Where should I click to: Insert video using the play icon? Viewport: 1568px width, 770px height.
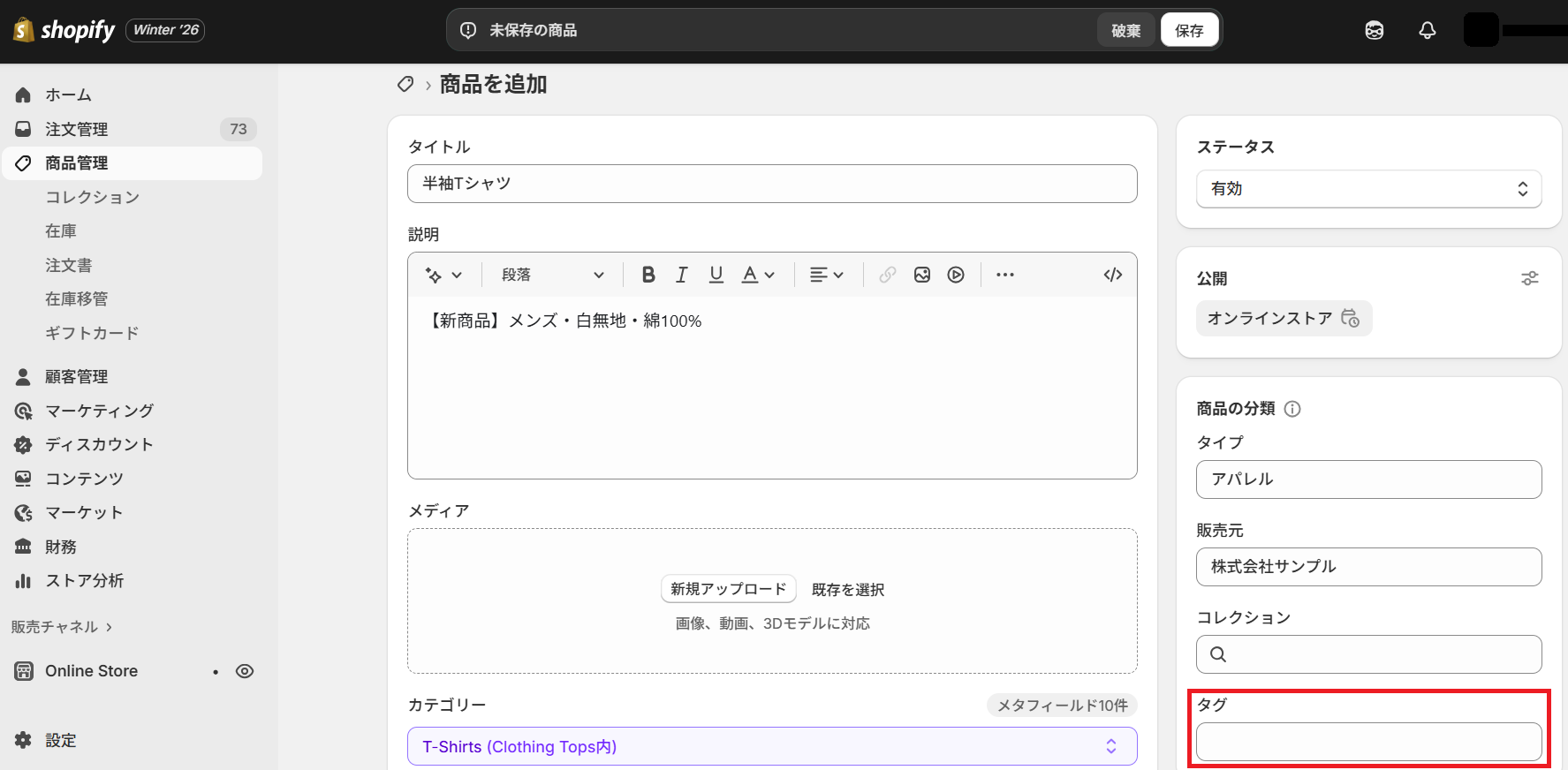(x=955, y=275)
